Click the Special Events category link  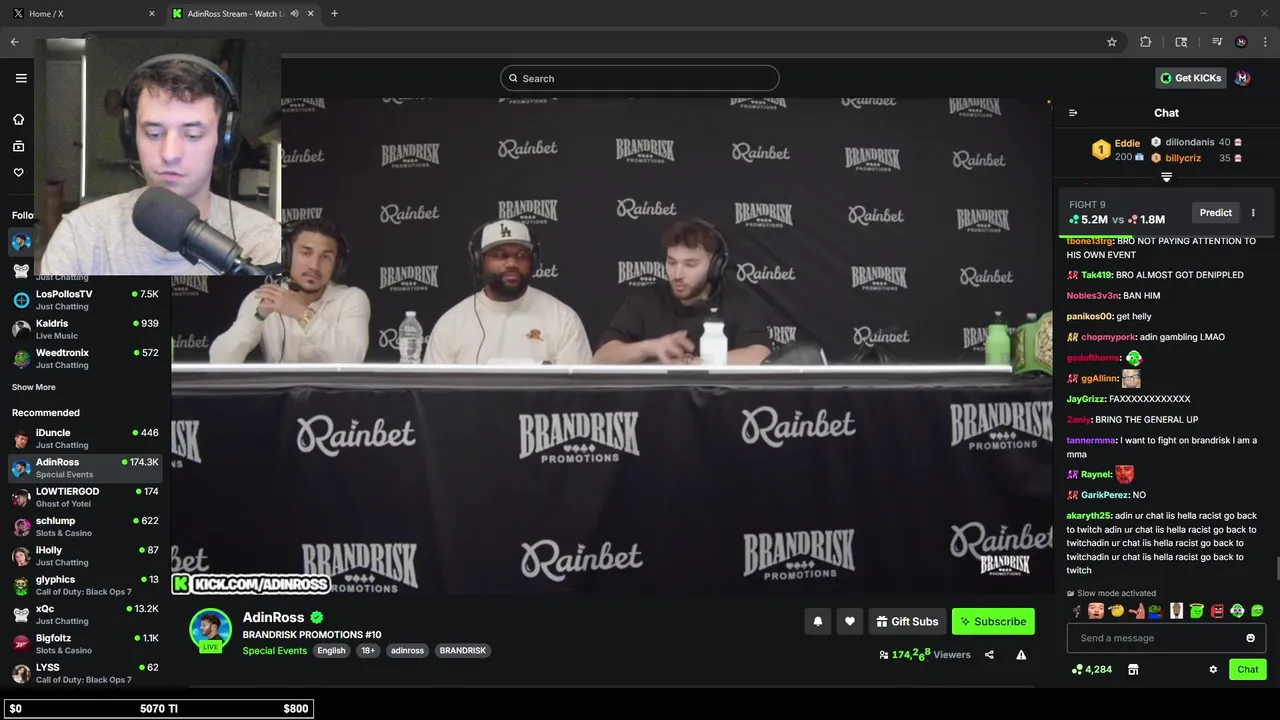pyautogui.click(x=274, y=650)
